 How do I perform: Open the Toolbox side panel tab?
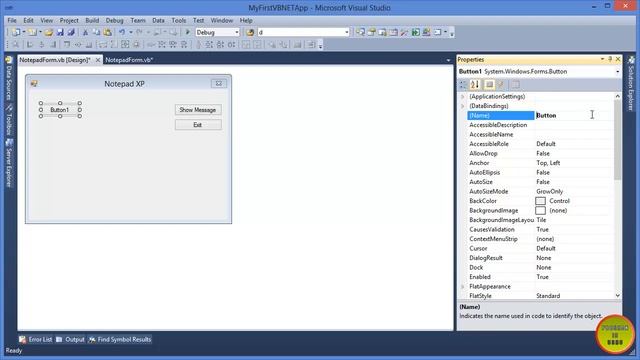click(9, 121)
